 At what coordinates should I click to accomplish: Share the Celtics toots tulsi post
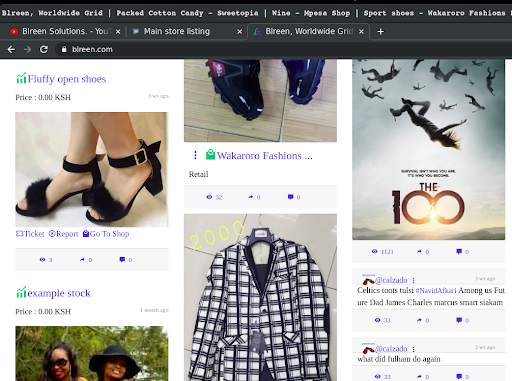point(419,320)
